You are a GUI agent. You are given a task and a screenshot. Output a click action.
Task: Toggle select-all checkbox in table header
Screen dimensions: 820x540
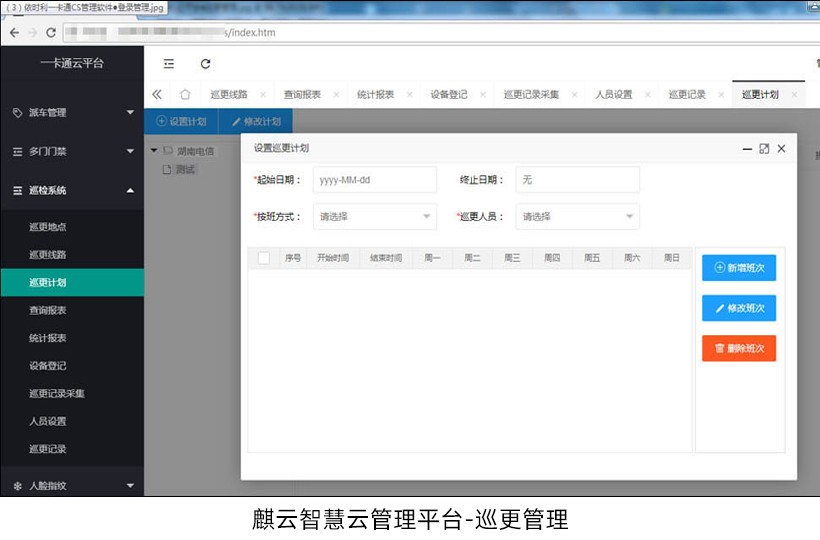click(264, 258)
